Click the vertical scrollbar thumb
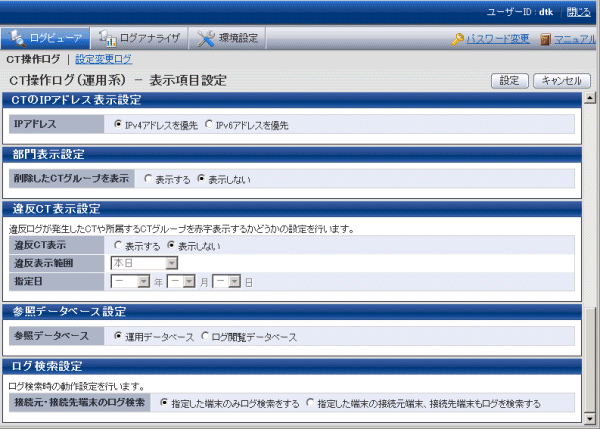The height and width of the screenshot is (429, 600). pos(590,360)
